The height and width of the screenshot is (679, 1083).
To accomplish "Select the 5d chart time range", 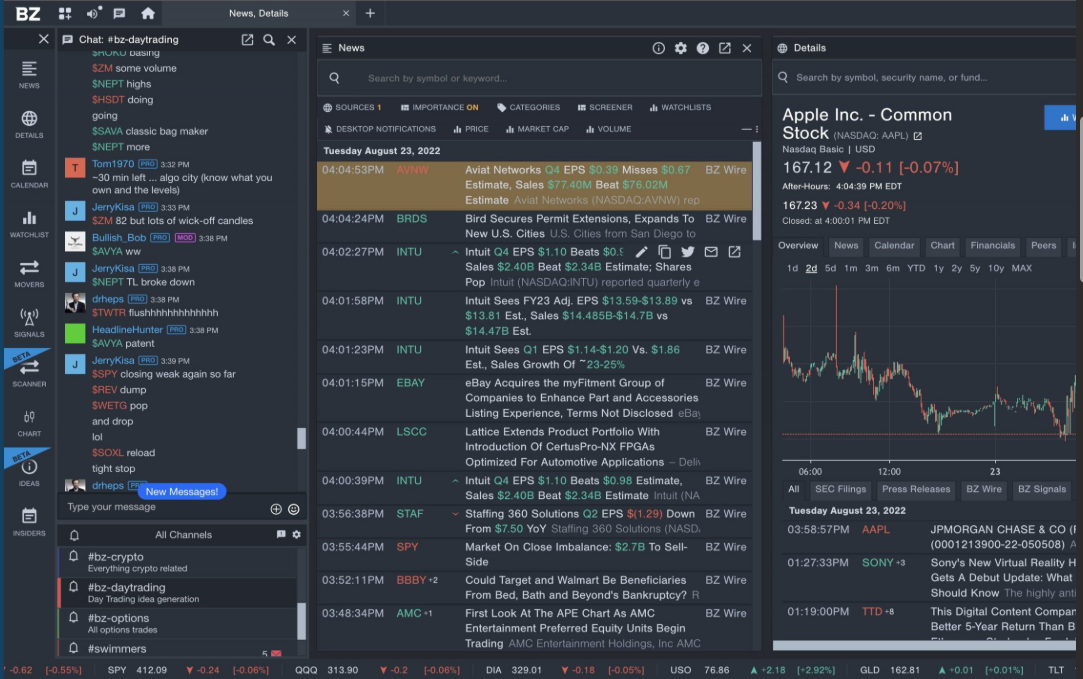I will (830, 268).
